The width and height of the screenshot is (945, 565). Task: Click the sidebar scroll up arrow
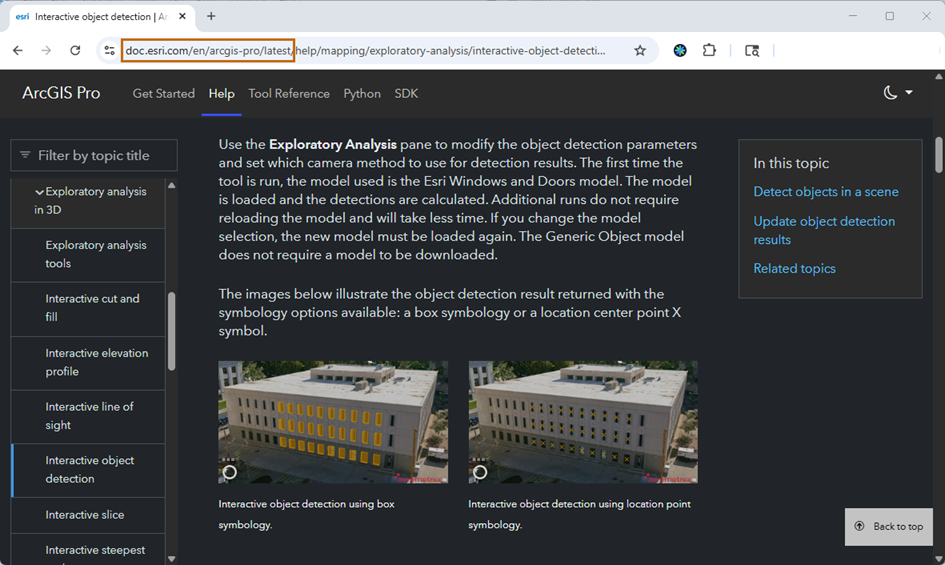[x=172, y=186]
